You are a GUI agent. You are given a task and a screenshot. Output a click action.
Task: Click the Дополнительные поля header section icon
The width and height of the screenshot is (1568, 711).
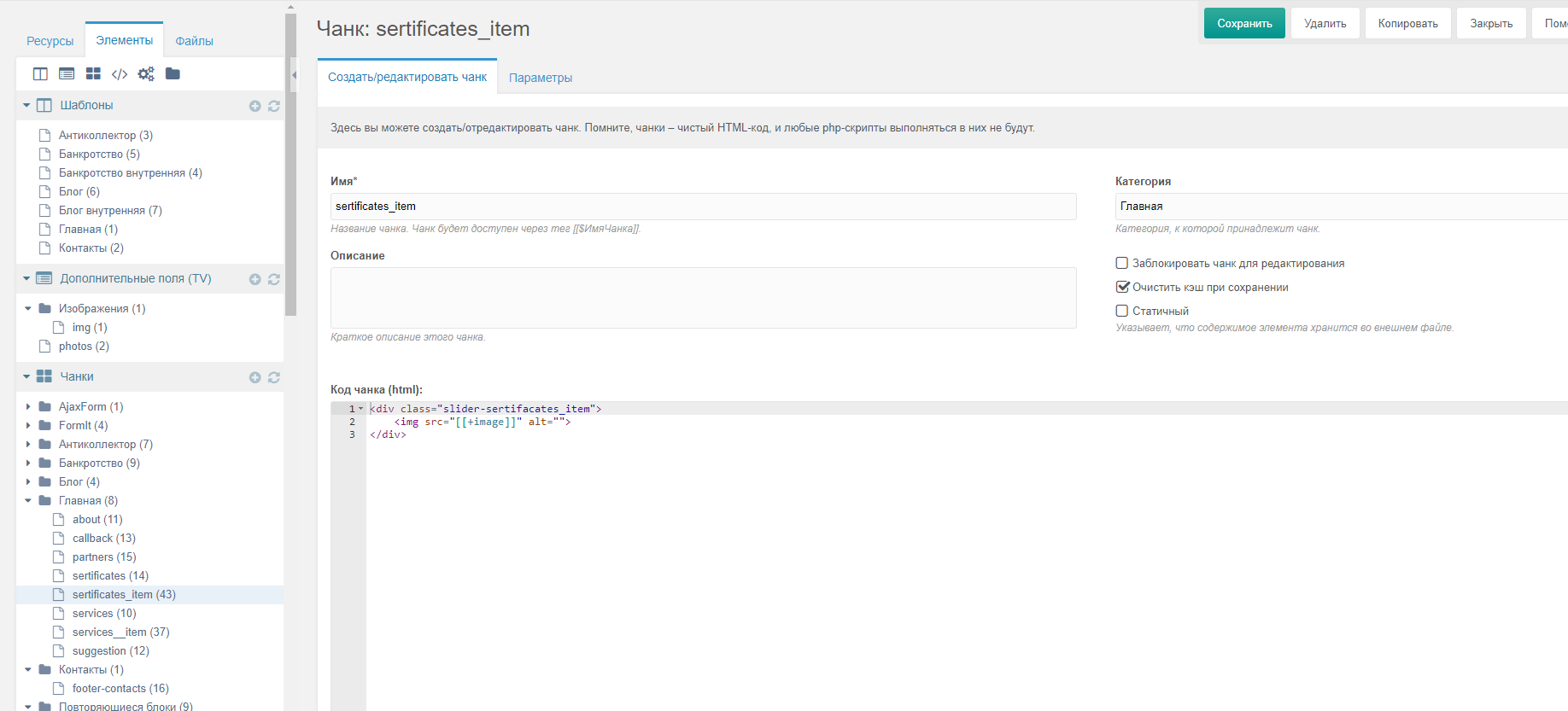[x=44, y=278]
